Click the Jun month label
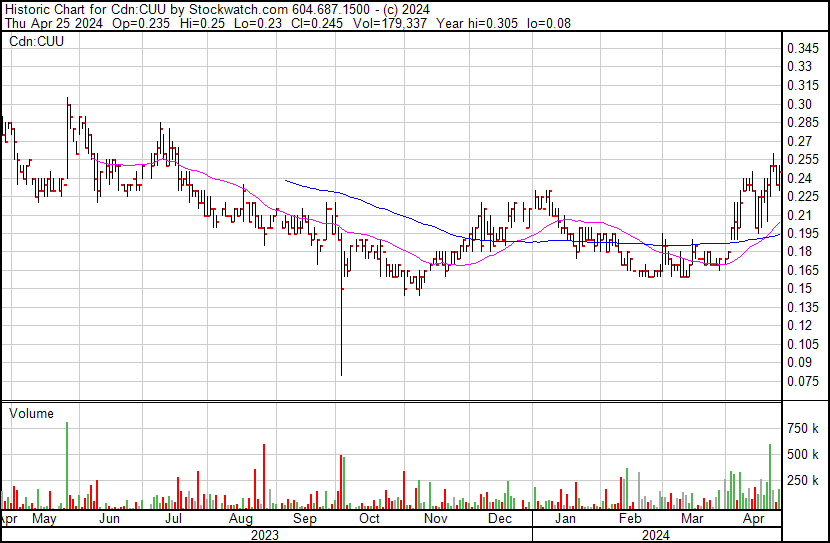The image size is (830, 543). (110, 519)
